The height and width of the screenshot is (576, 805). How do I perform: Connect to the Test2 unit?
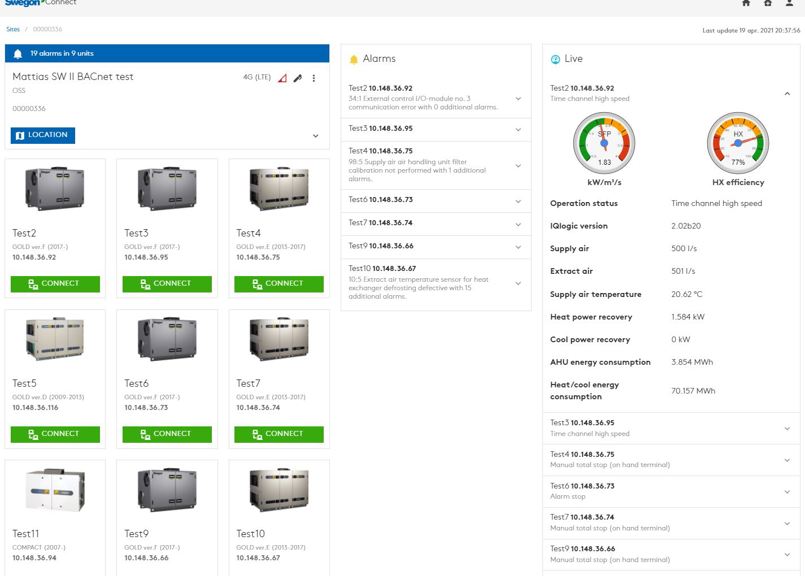tap(55, 284)
